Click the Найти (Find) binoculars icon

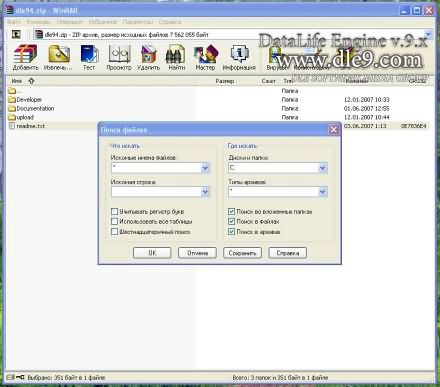point(176,58)
